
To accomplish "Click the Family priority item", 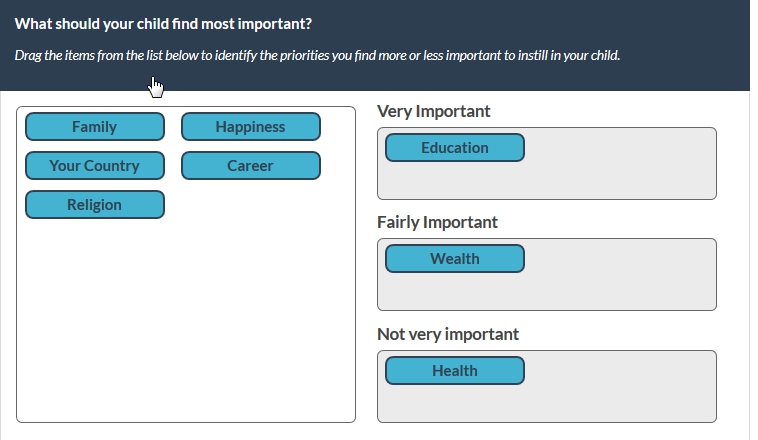I will 95,127.
